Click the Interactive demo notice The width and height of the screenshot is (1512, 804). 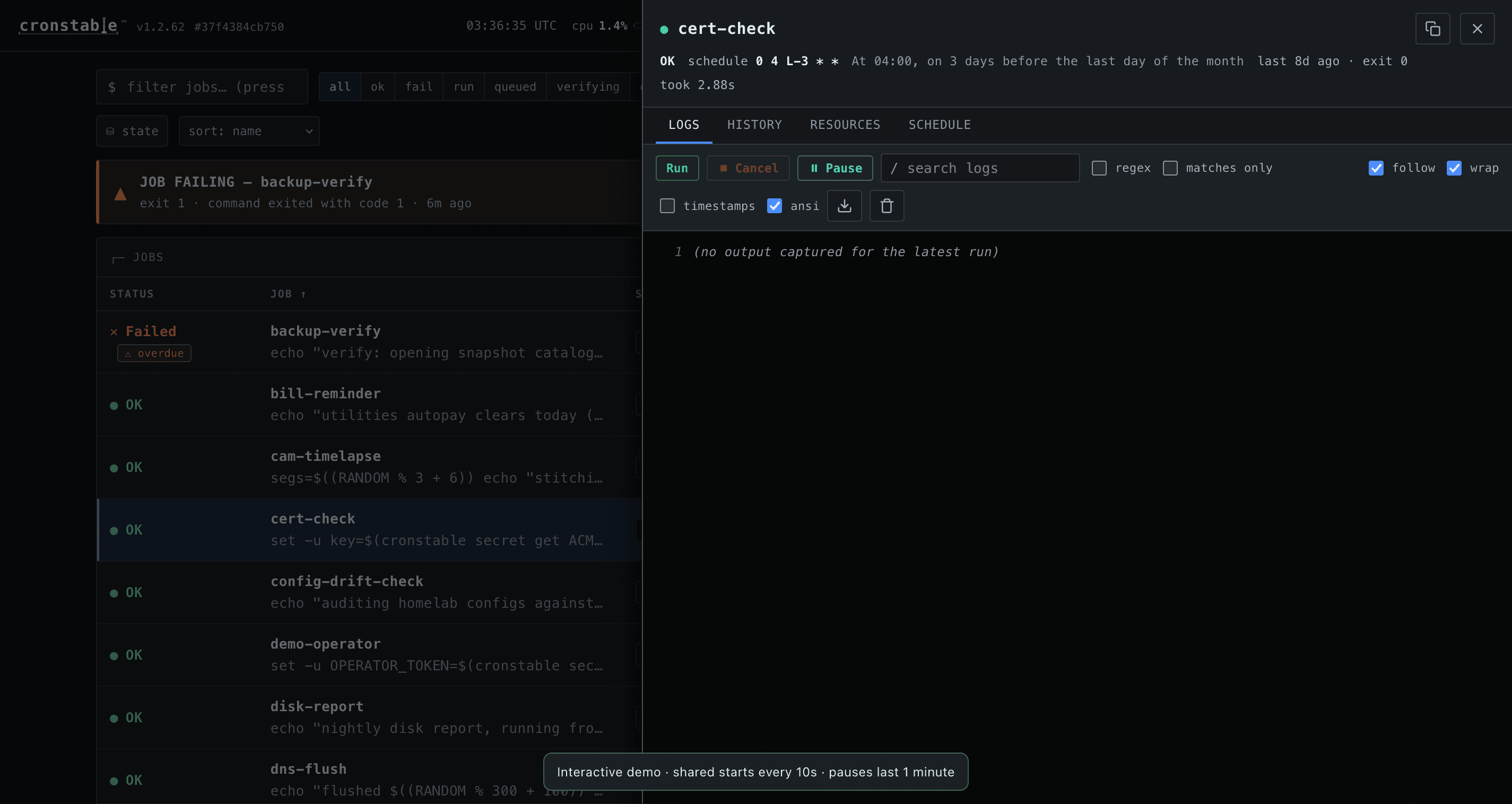pyautogui.click(x=755, y=772)
